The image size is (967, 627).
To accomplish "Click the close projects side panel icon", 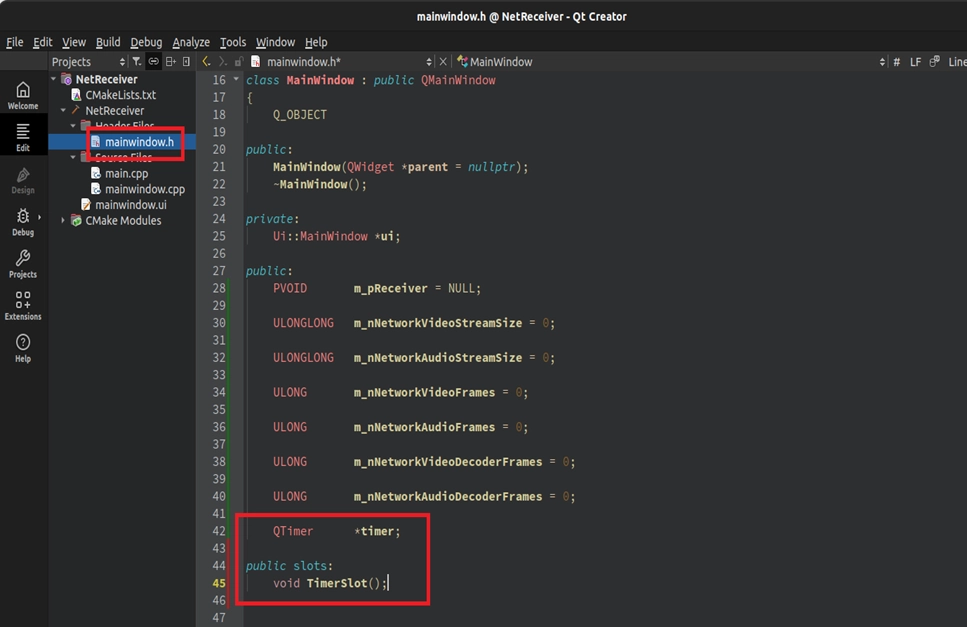I will 186,62.
